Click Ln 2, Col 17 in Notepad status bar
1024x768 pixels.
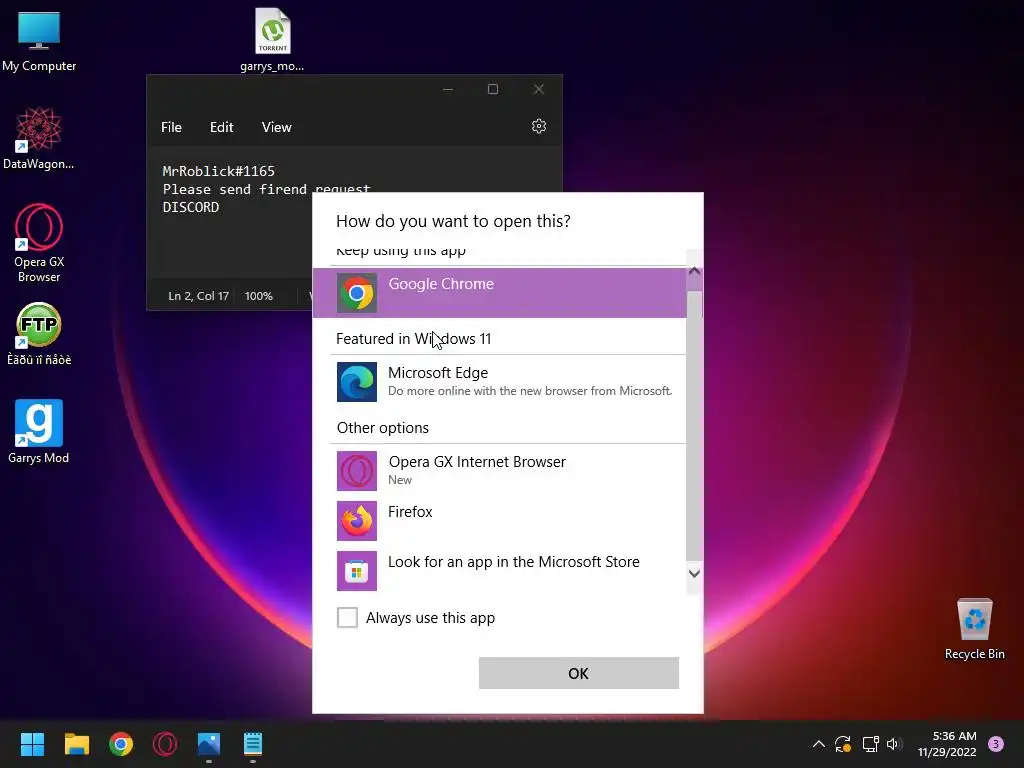[199, 296]
